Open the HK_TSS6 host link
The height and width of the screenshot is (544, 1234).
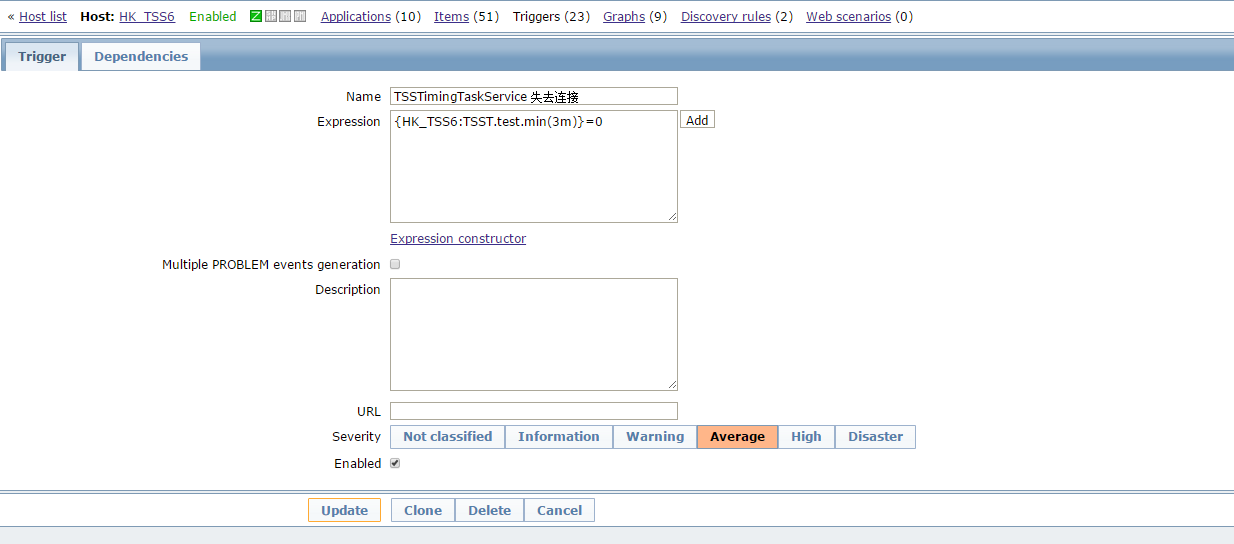click(148, 17)
